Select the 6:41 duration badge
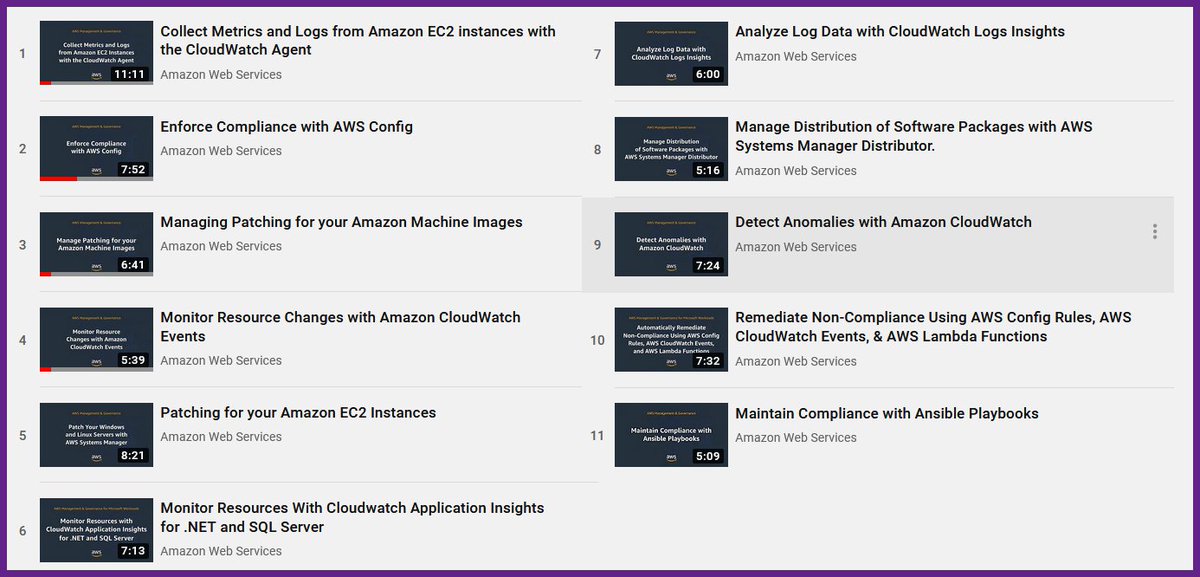1200x577 pixels. pos(133,265)
